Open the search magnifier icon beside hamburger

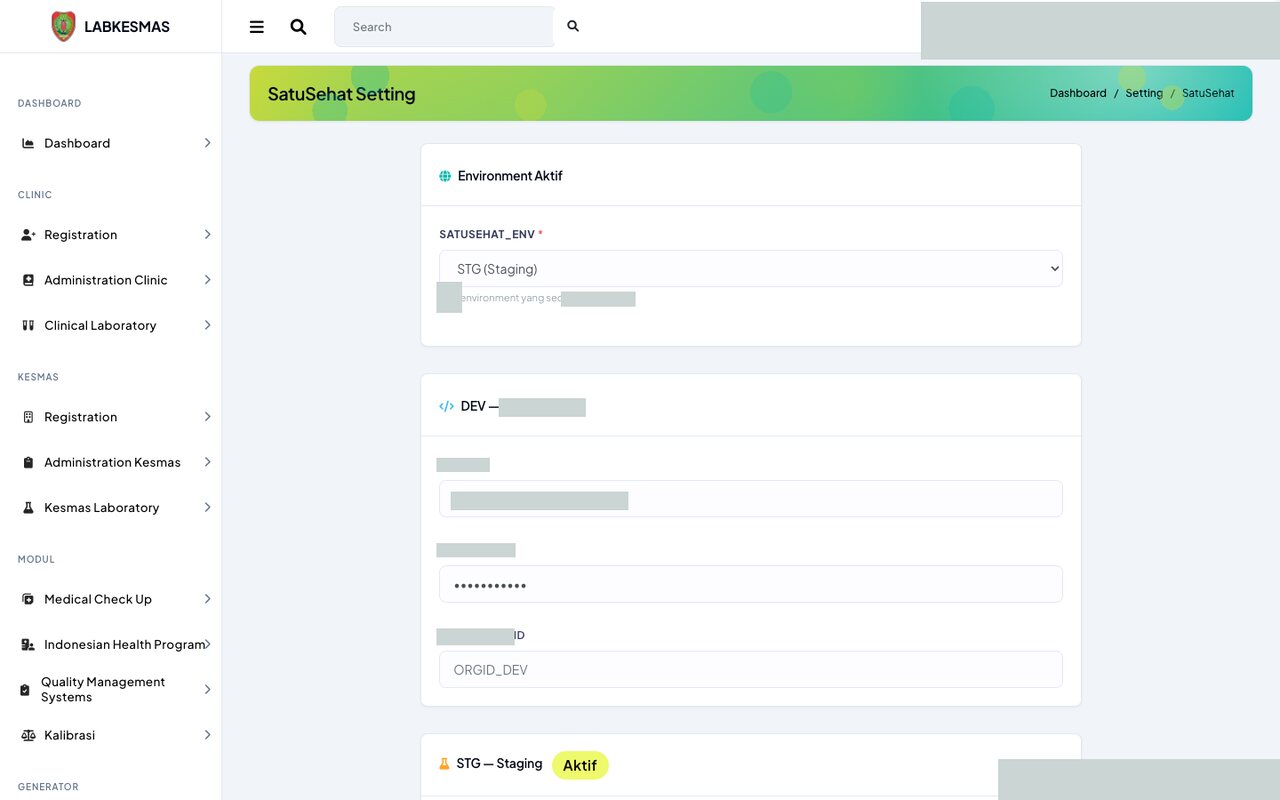298,27
